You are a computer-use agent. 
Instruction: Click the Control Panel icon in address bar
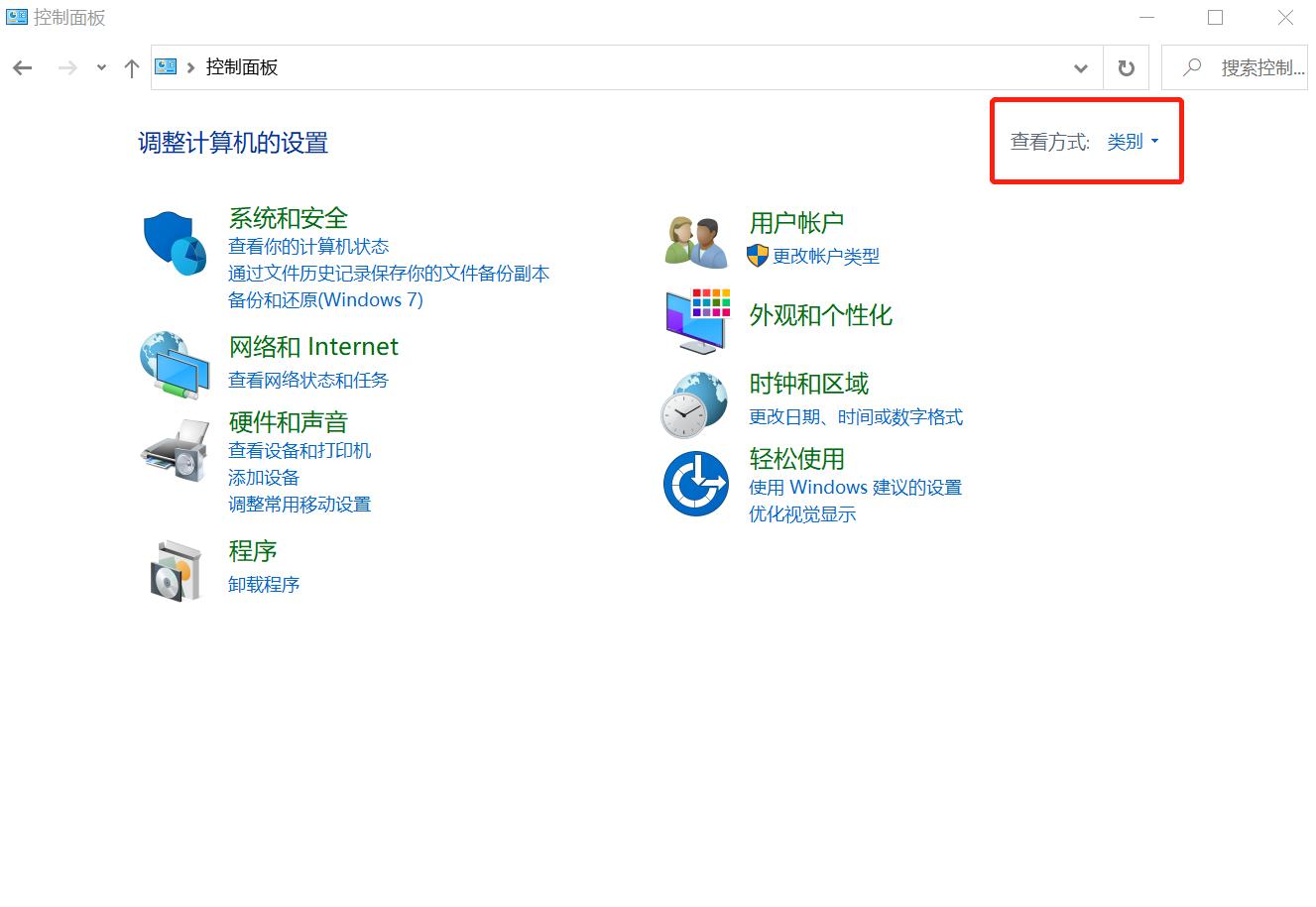[x=165, y=66]
